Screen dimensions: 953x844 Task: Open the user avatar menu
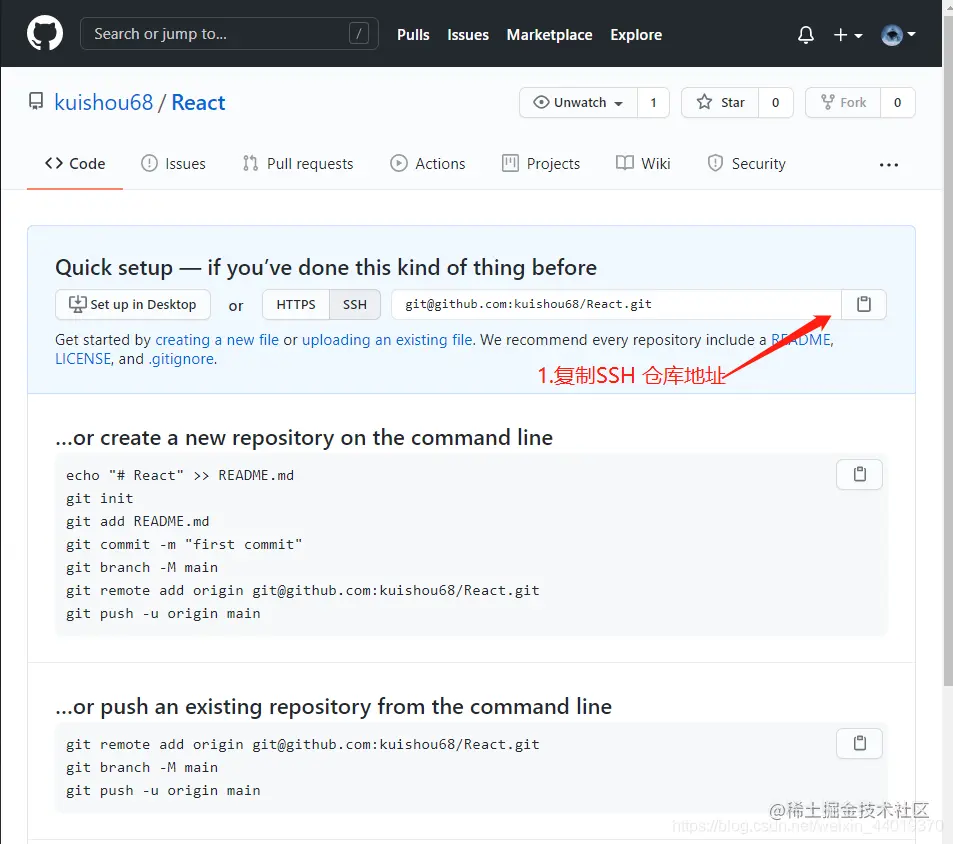pyautogui.click(x=898, y=35)
